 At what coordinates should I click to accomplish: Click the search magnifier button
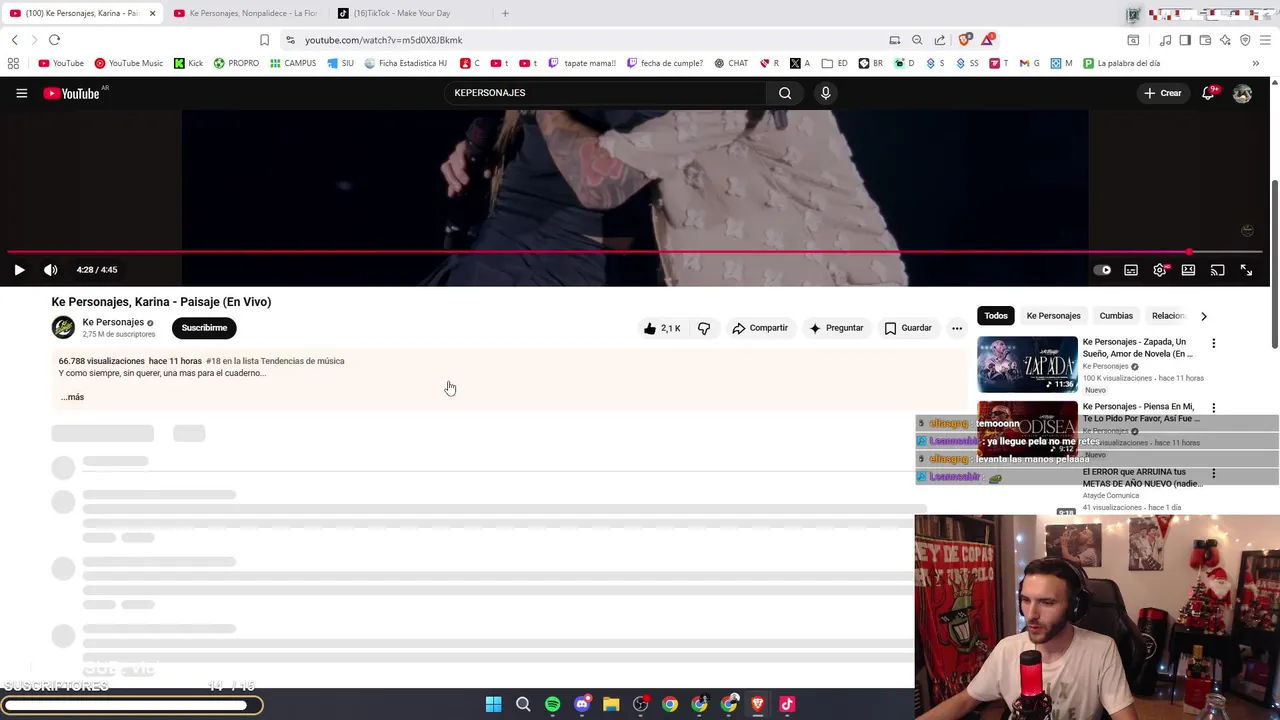(x=785, y=93)
